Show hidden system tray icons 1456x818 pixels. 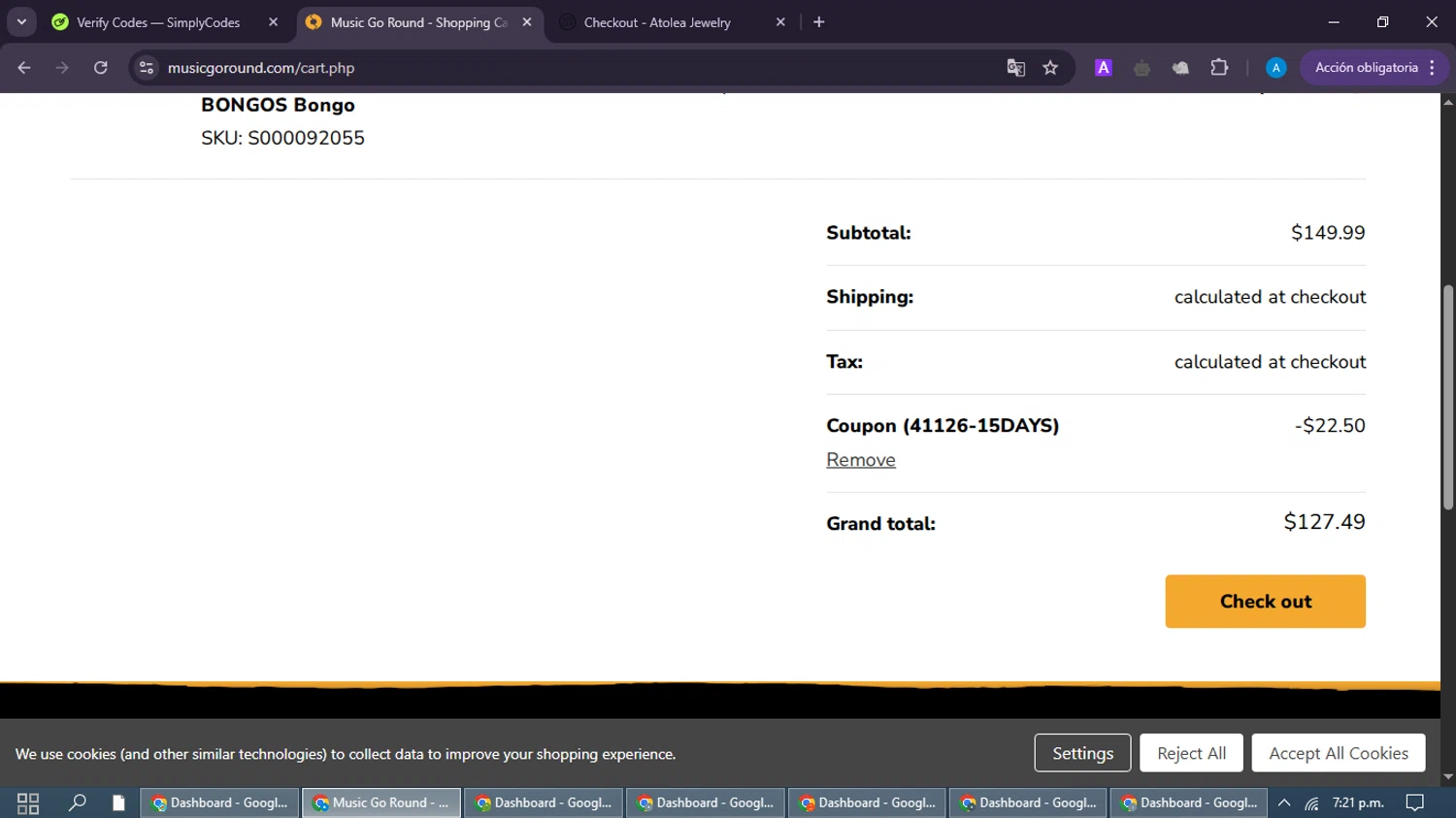(x=1284, y=803)
